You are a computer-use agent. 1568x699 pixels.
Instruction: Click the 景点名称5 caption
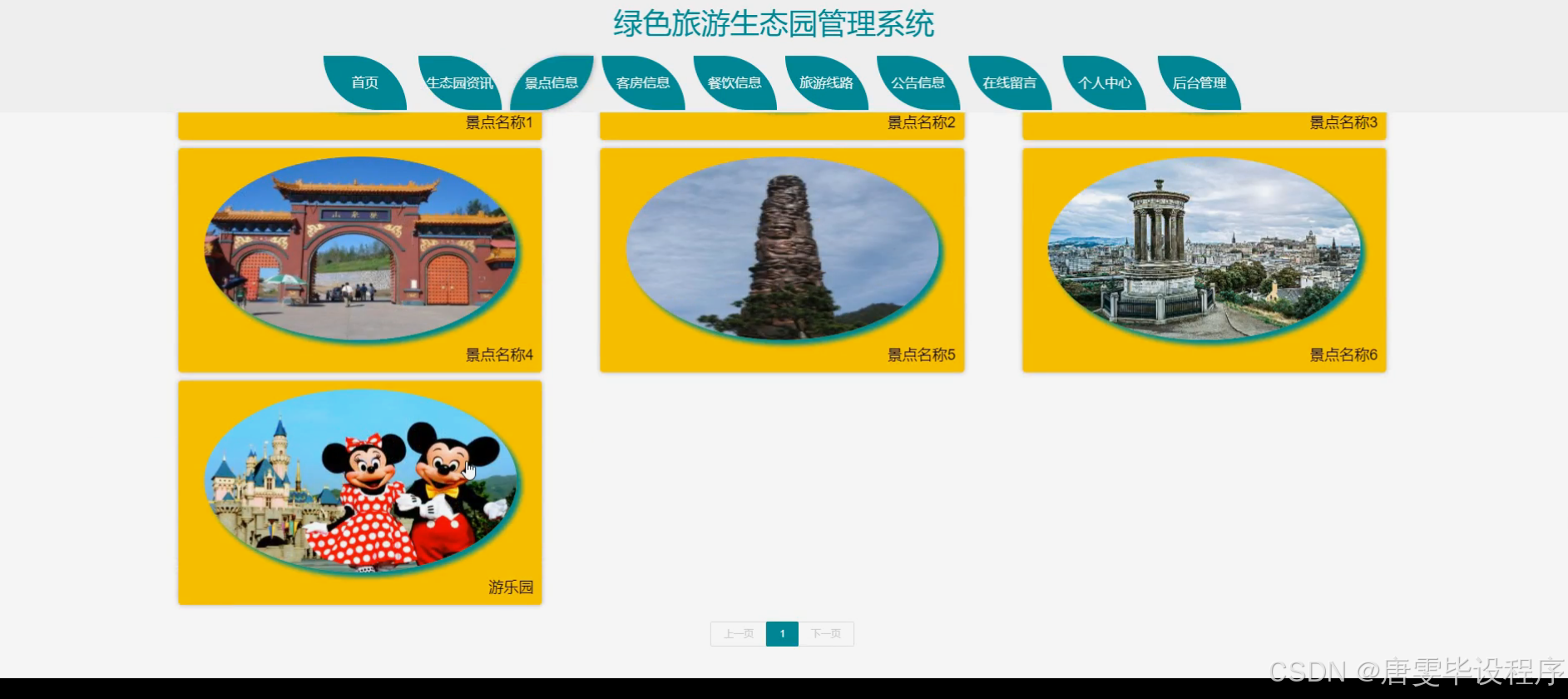click(x=921, y=354)
